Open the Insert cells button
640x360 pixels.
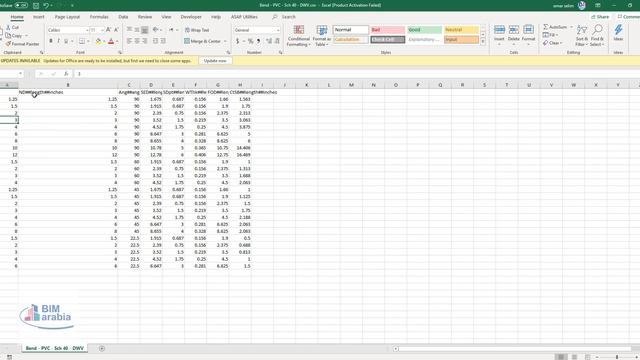pos(499,35)
